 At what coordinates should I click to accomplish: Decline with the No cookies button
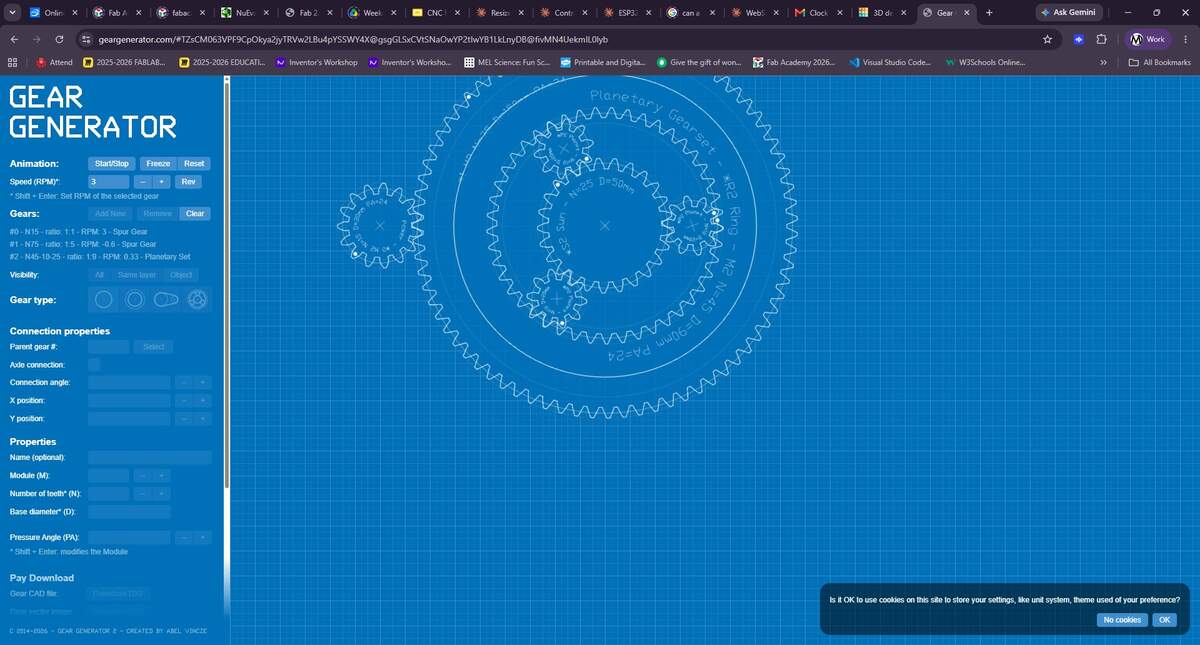[x=1122, y=620]
